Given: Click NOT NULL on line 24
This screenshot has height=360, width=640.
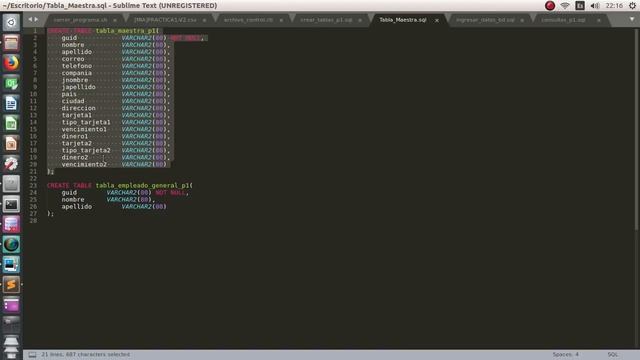Looking at the screenshot, I should 170,192.
